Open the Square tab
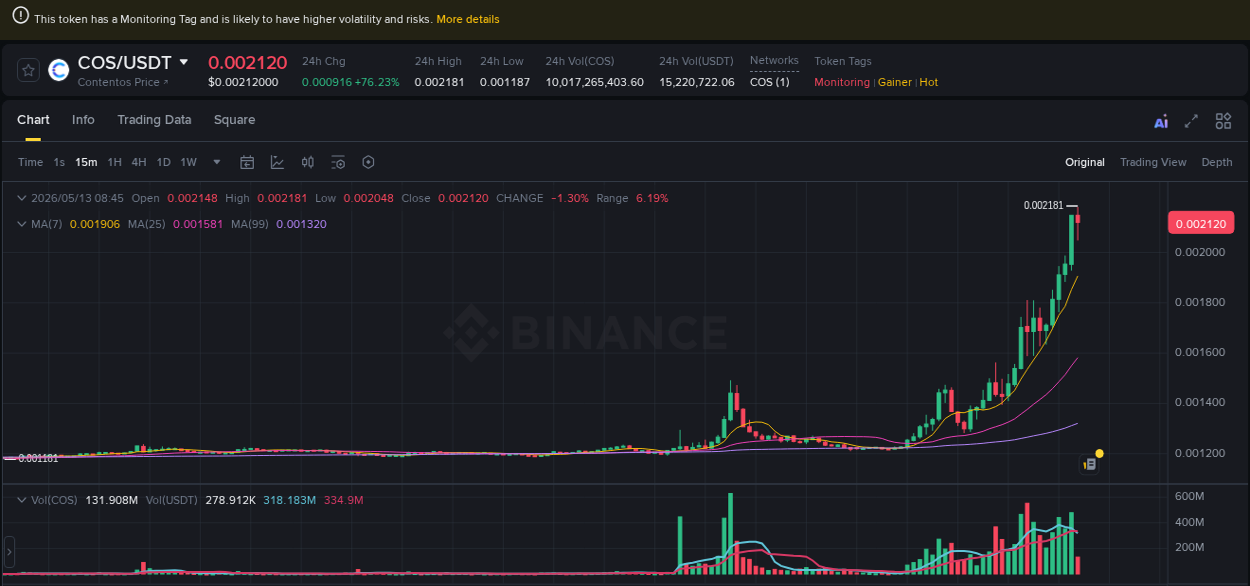This screenshot has height=586, width=1250. pos(234,120)
